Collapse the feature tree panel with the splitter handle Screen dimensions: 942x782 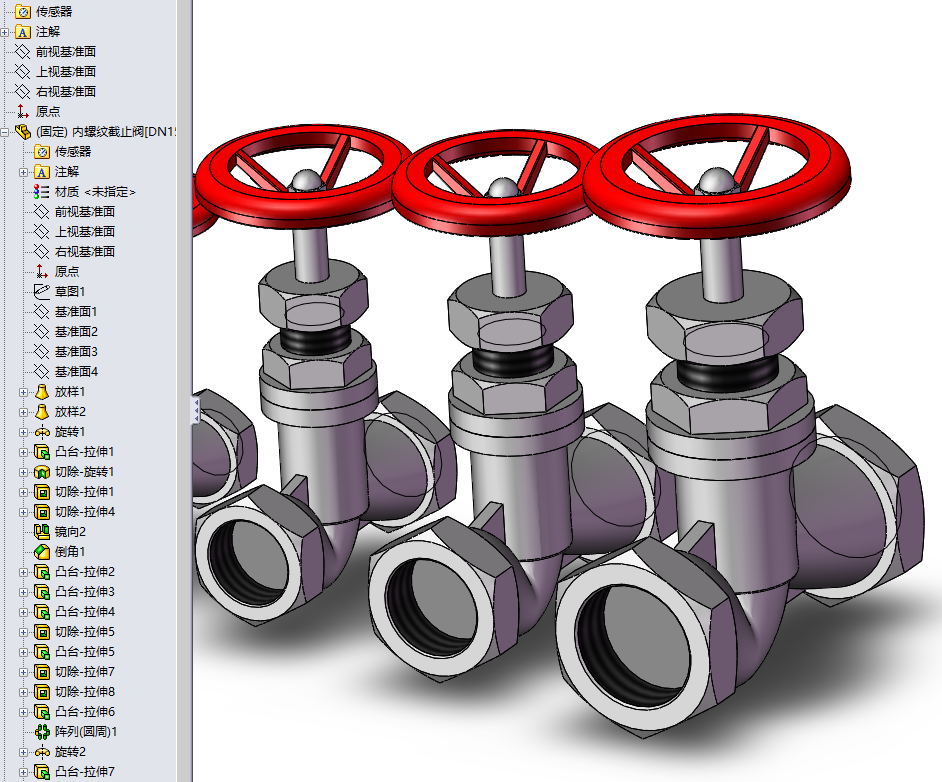pos(196,410)
